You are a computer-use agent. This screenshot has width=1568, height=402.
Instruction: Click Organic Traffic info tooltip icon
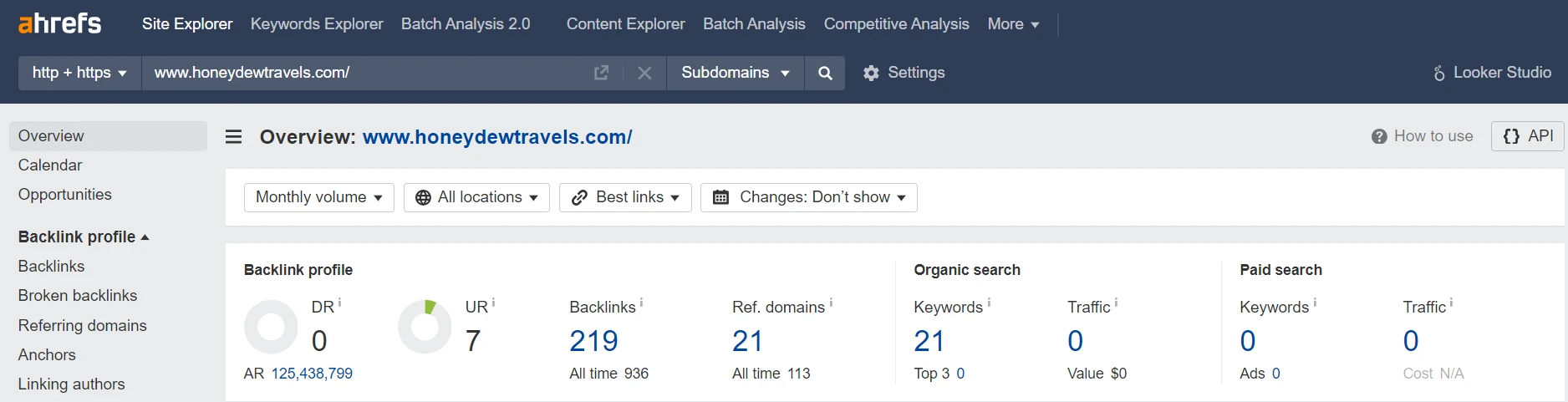point(1116,303)
